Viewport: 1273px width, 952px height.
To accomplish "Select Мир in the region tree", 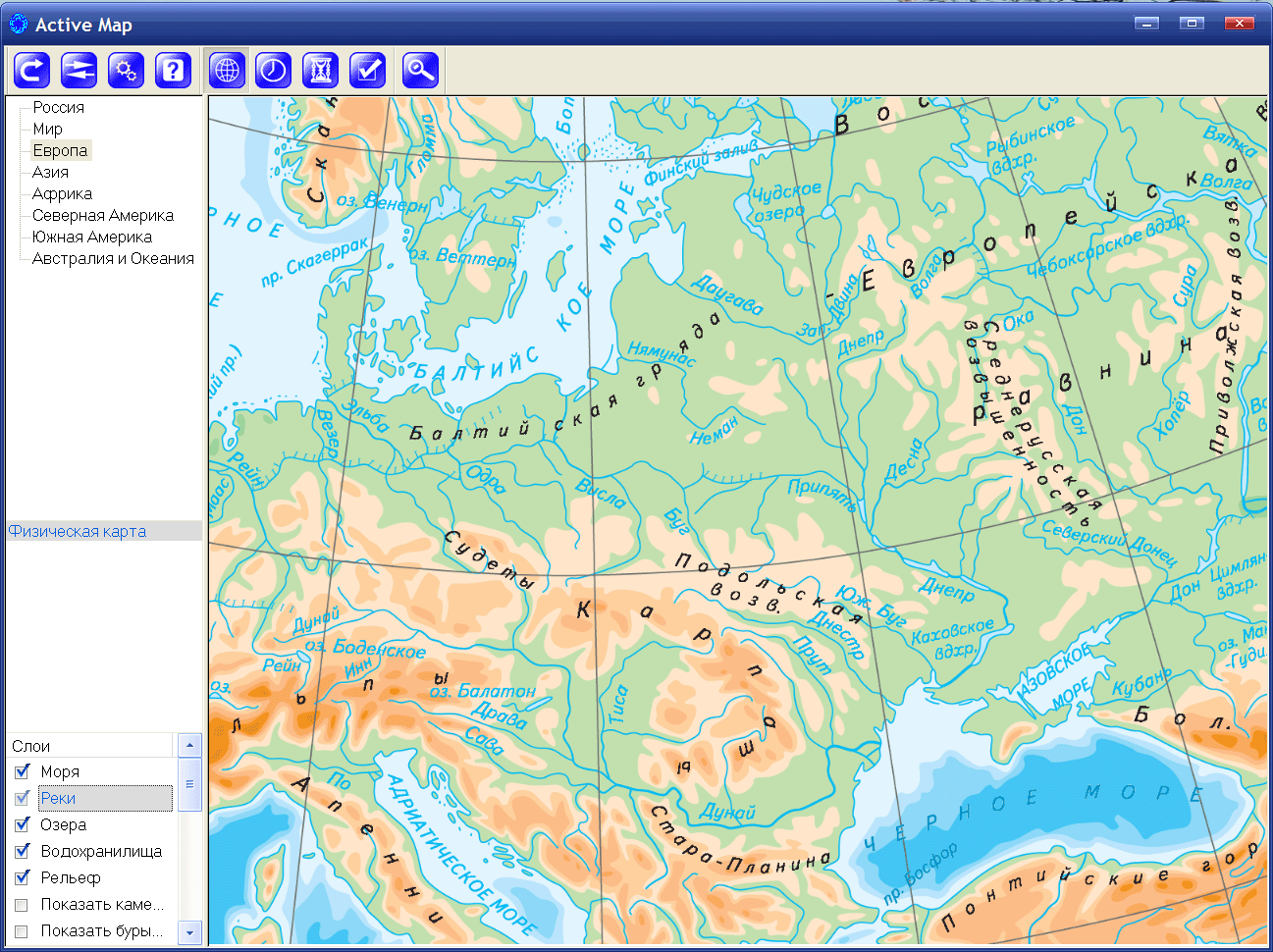I will coord(47,129).
